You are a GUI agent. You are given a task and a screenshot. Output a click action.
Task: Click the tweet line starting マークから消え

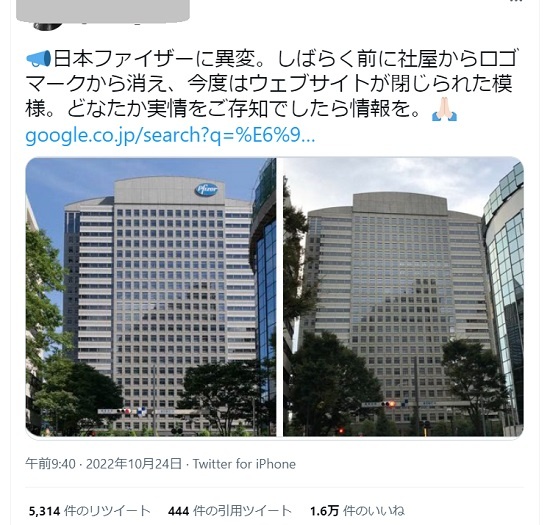tap(269, 83)
